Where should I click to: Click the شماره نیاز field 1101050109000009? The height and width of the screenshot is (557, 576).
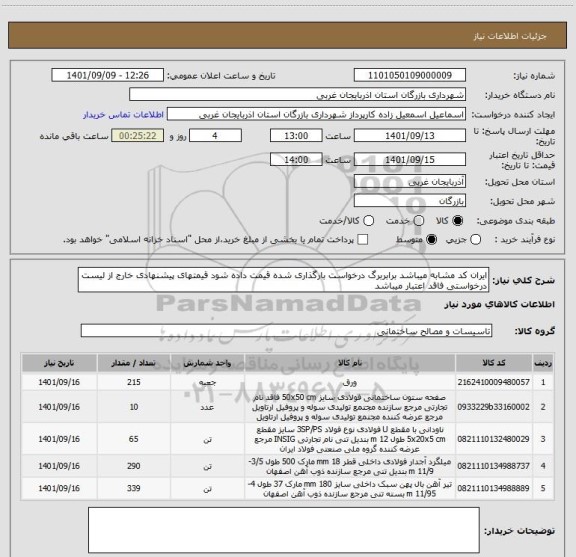pos(410,75)
